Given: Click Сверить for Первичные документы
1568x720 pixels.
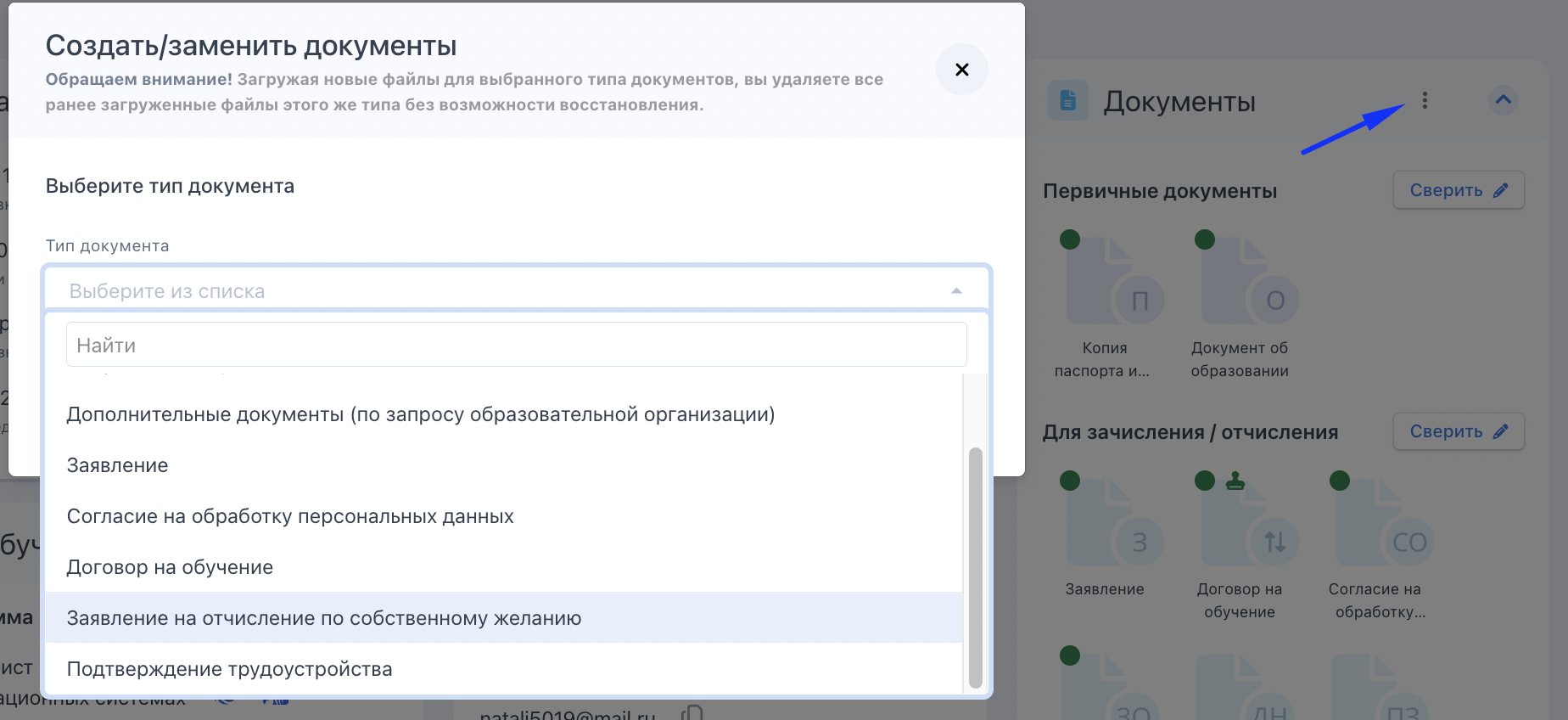Looking at the screenshot, I should click(1459, 190).
